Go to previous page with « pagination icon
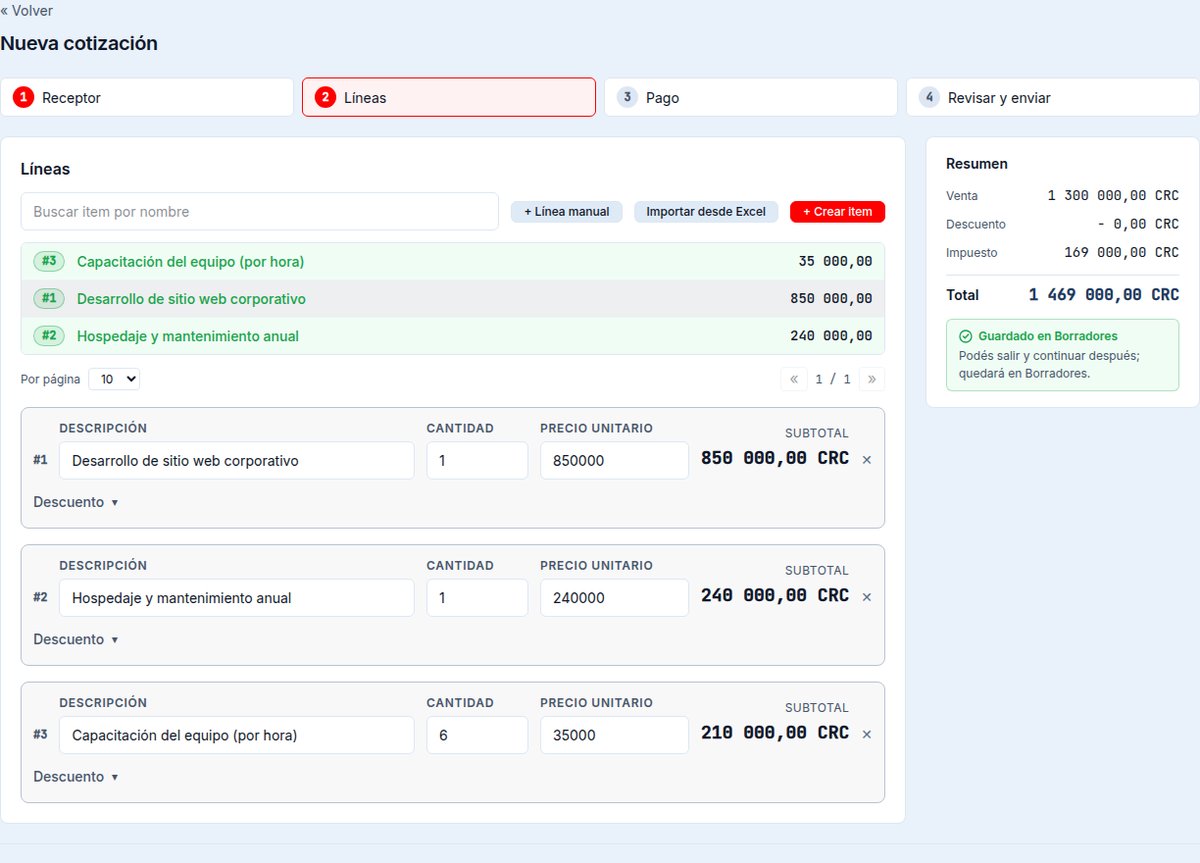The image size is (1200, 863). pos(794,379)
